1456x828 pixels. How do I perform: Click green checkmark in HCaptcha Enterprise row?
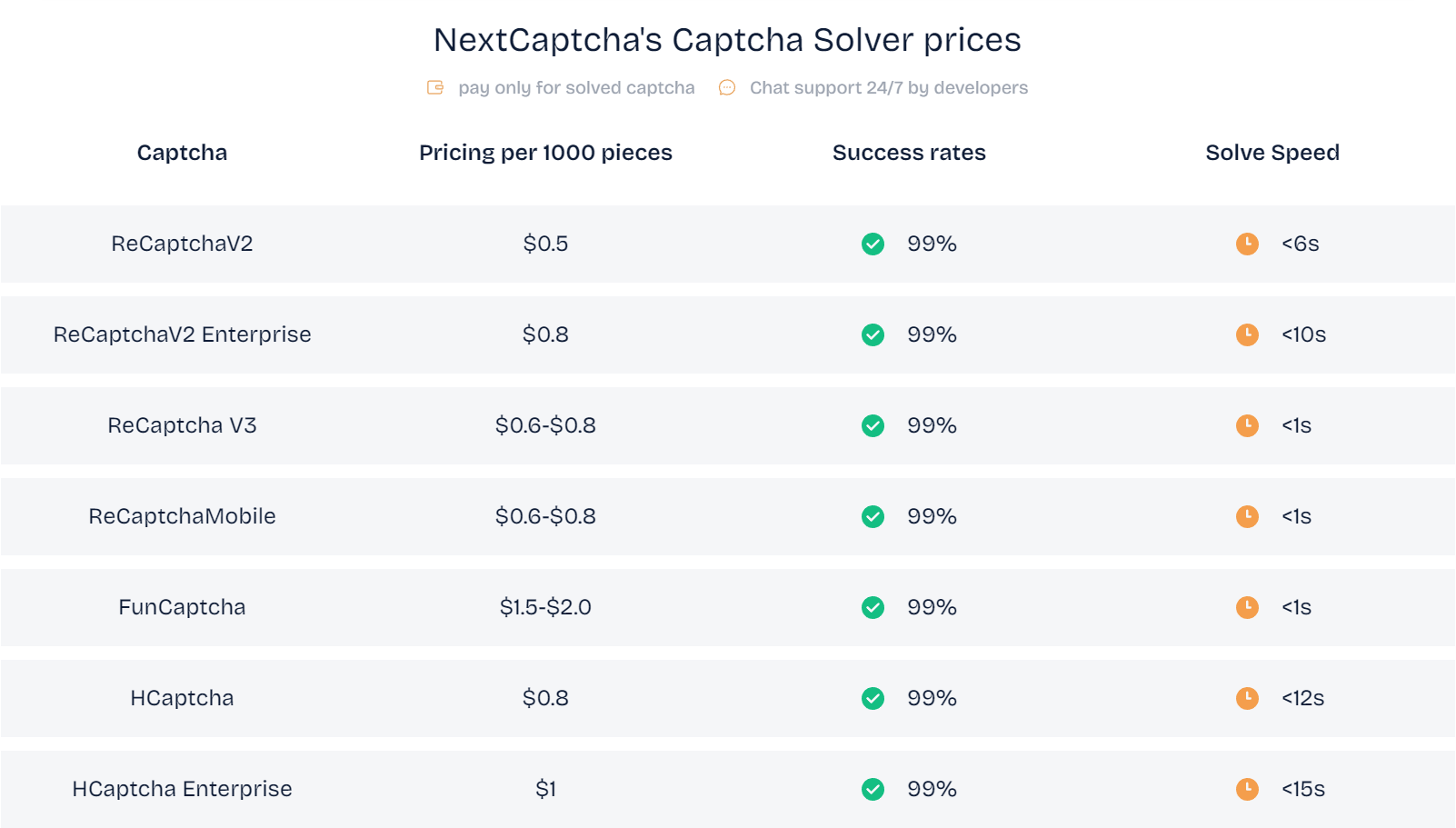pos(873,789)
